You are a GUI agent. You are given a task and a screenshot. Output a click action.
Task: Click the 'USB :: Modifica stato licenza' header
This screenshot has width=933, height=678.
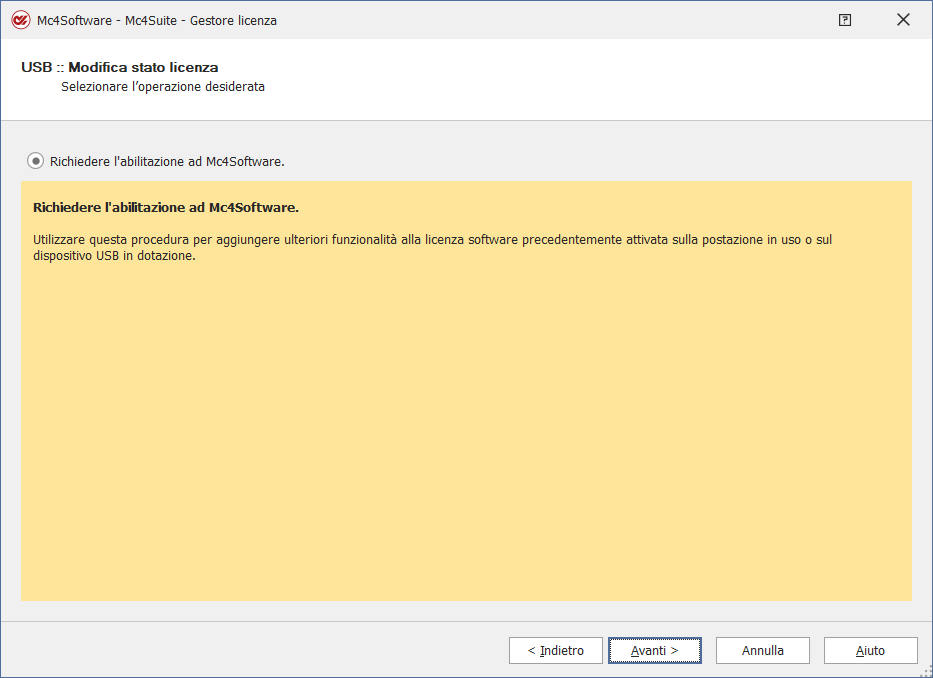pyautogui.click(x=120, y=67)
